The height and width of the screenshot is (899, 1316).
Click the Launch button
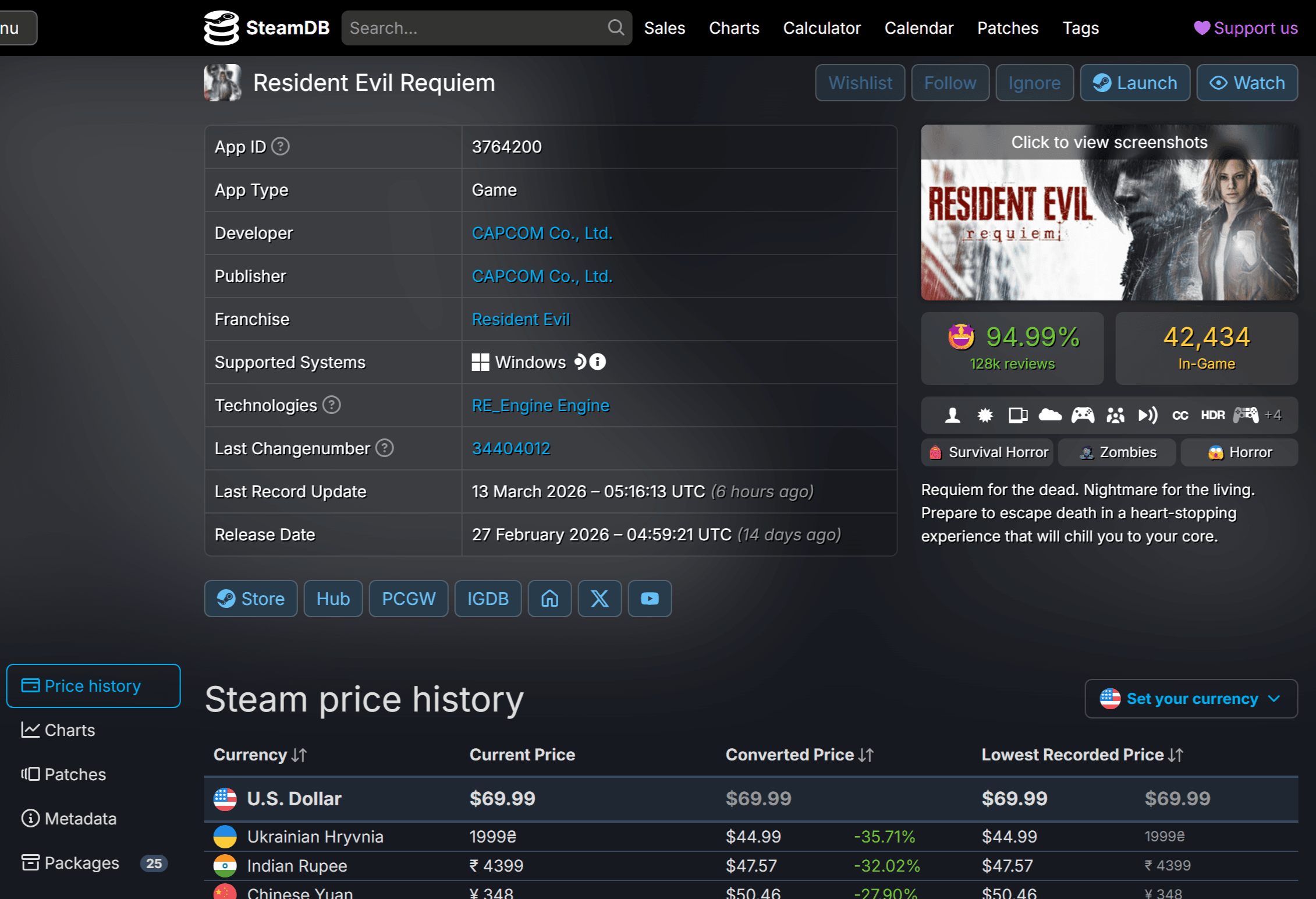[x=1135, y=83]
